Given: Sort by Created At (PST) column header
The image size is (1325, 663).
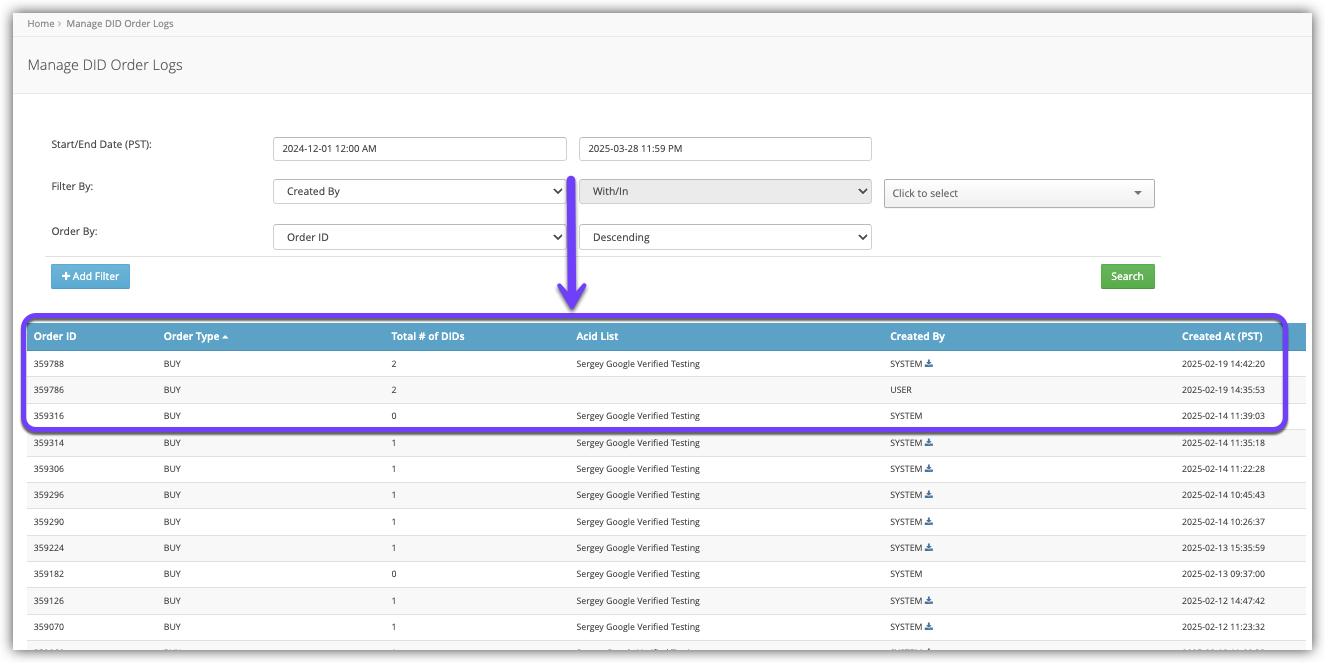Looking at the screenshot, I should pos(1222,337).
